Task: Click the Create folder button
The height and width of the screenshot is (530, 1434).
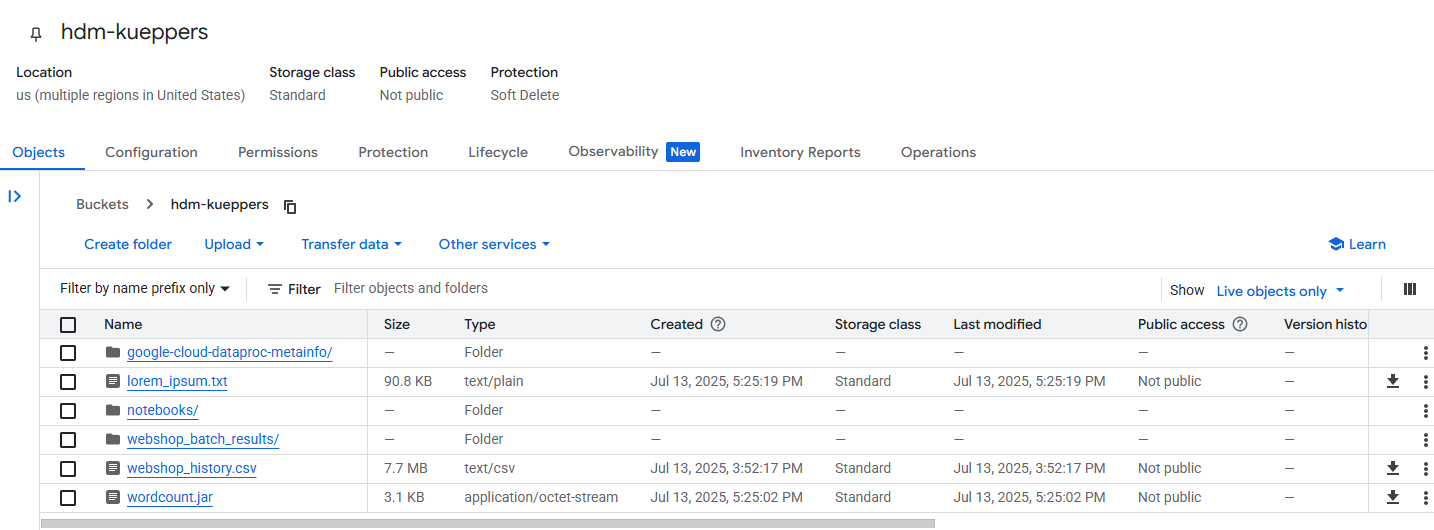Action: (x=128, y=244)
